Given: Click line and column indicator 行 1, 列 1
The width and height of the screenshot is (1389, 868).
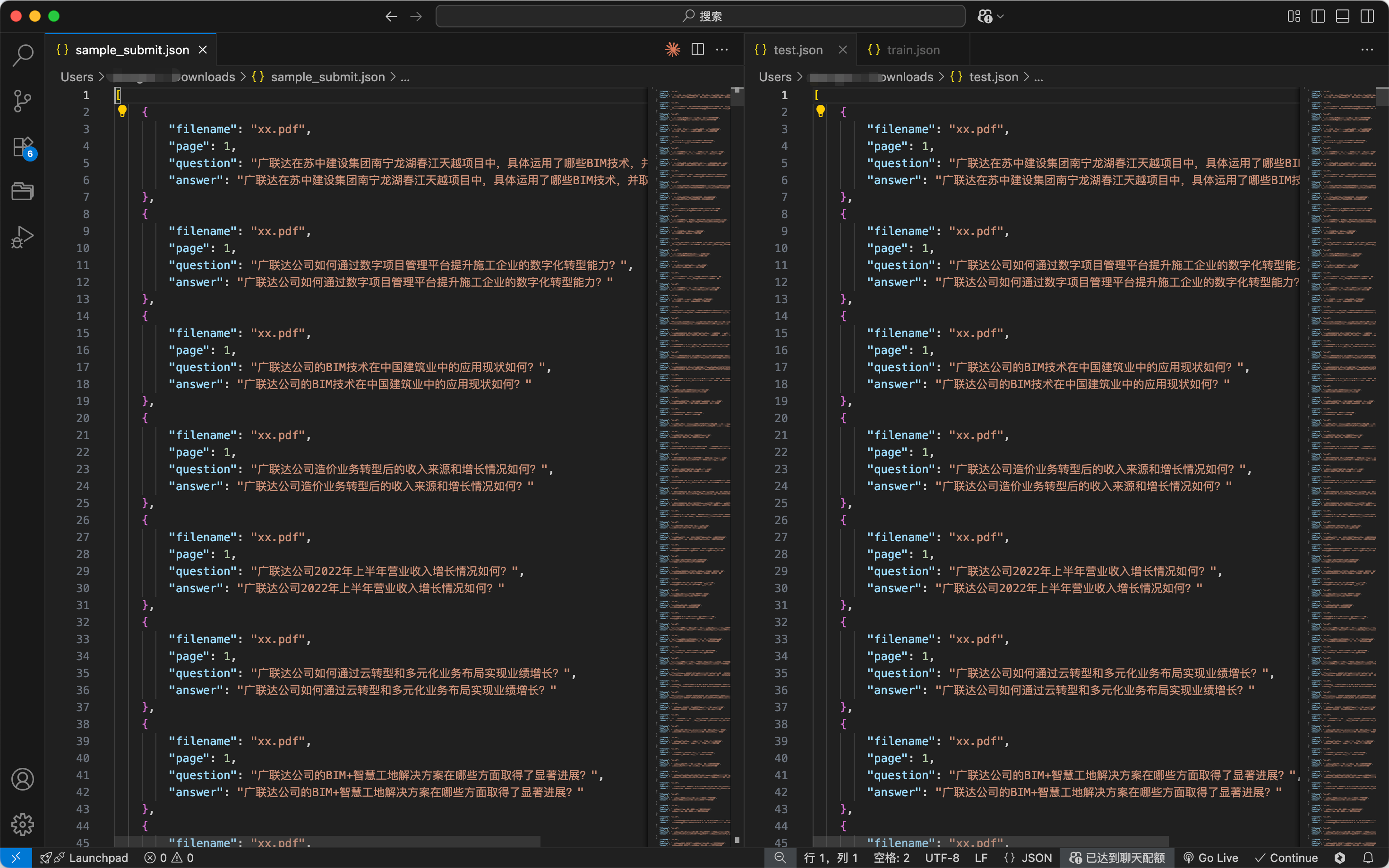Looking at the screenshot, I should [830, 858].
